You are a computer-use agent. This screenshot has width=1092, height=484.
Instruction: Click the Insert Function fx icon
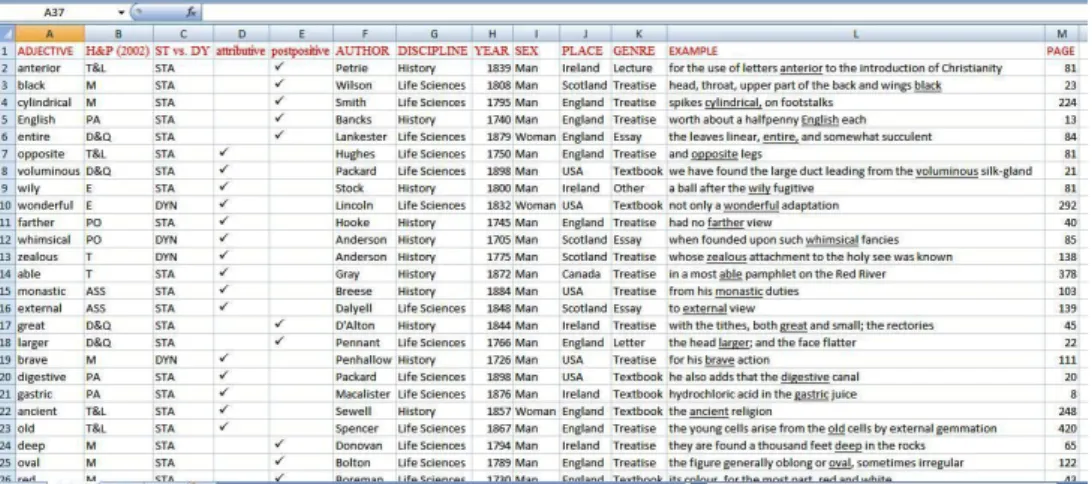(190, 12)
